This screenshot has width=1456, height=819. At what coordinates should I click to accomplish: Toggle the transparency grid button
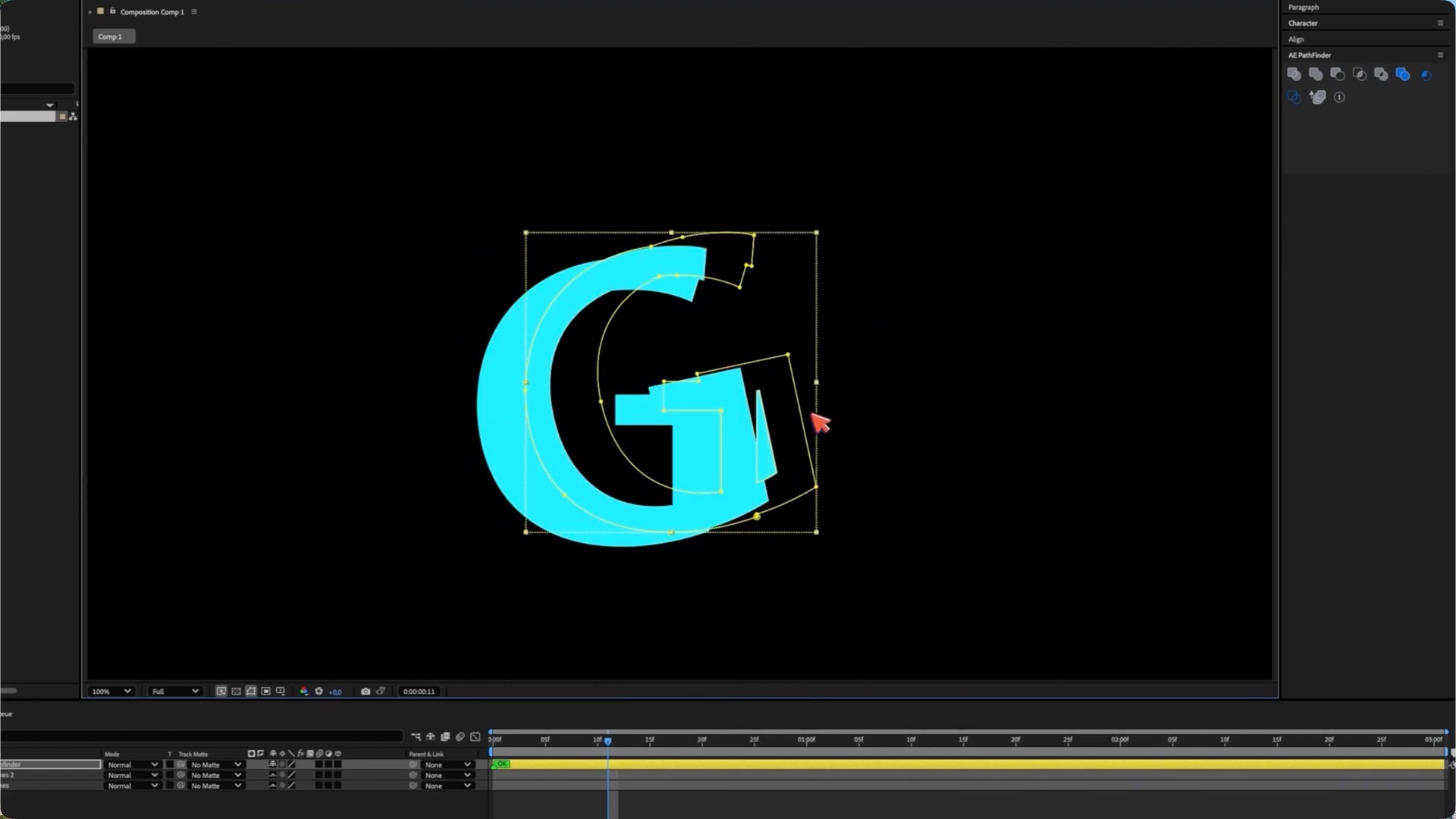click(x=236, y=692)
